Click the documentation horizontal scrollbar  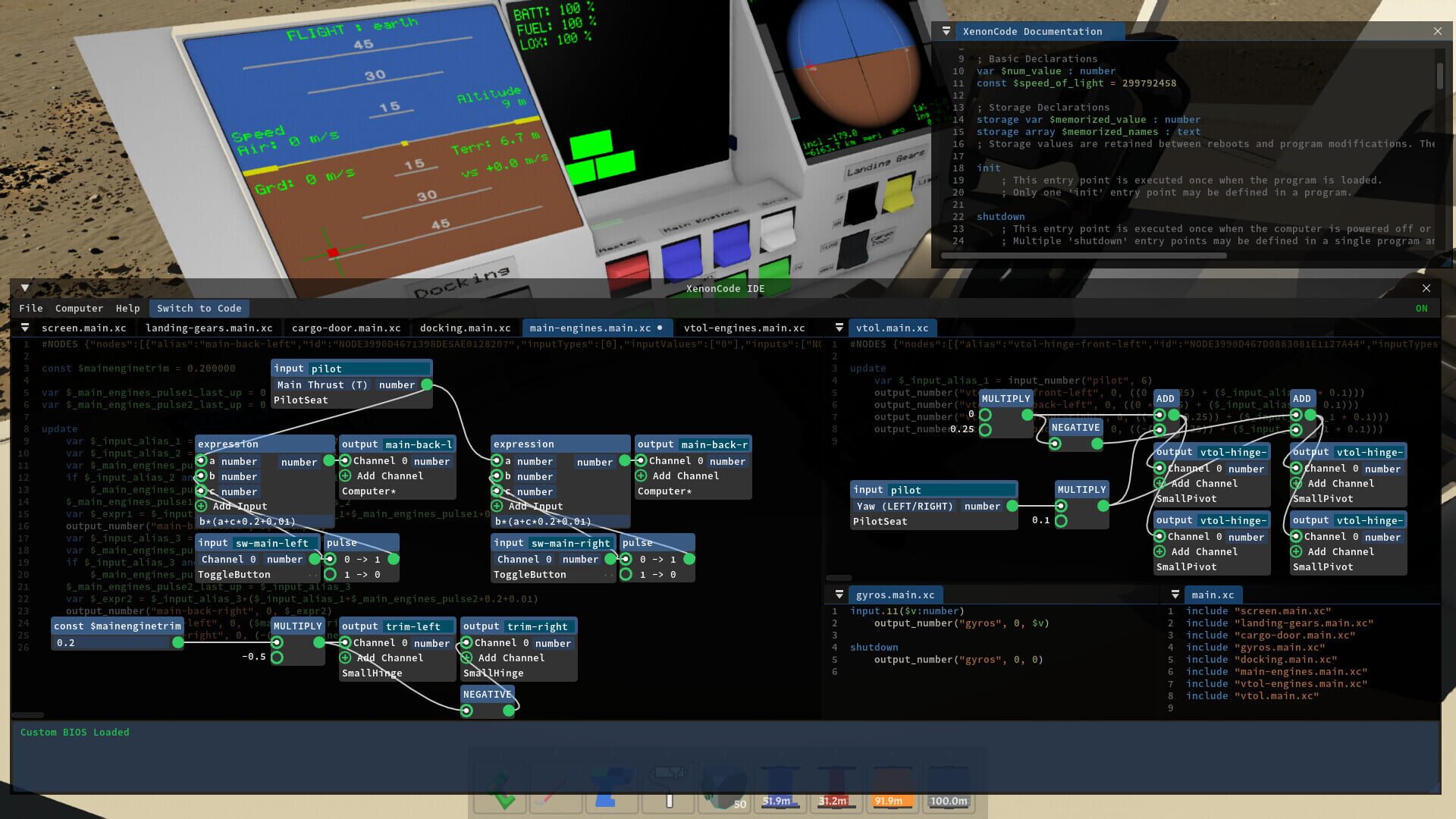1083,256
